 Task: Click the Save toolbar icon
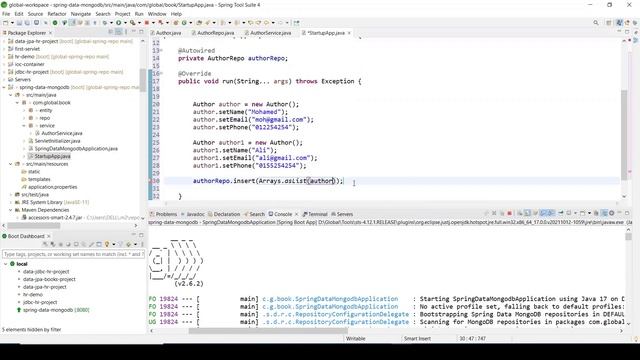coord(19,23)
